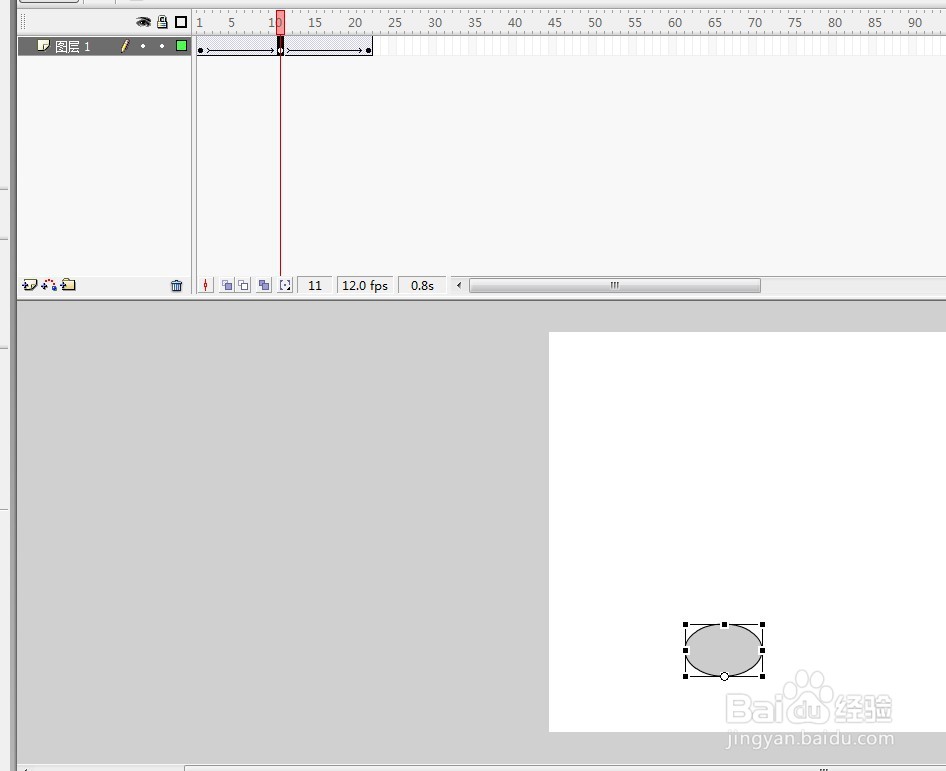
Task: Toggle Onion Skin button
Action: click(x=227, y=285)
